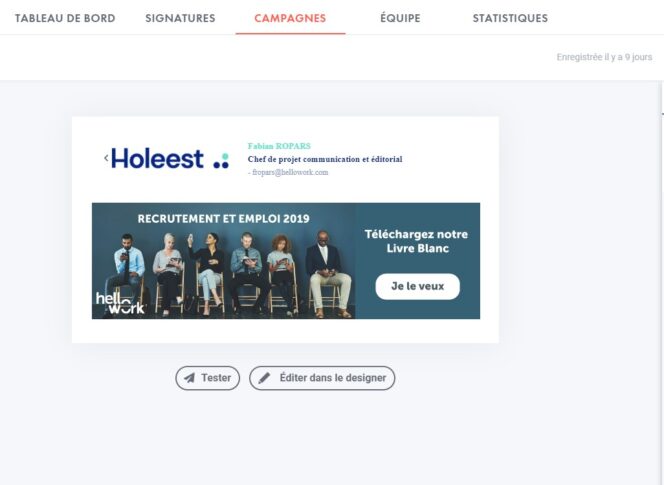Switch to the Signatures tab

point(180,18)
